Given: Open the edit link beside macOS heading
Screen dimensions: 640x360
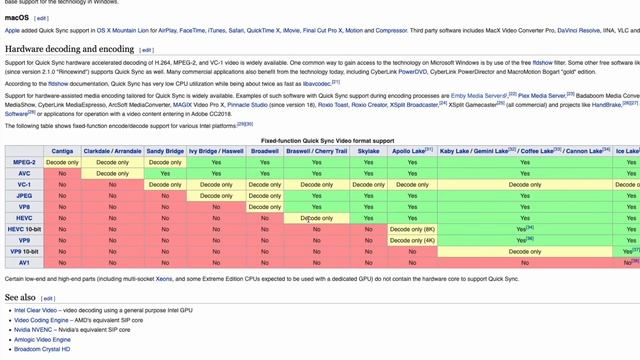Looking at the screenshot, I should pos(41,18).
